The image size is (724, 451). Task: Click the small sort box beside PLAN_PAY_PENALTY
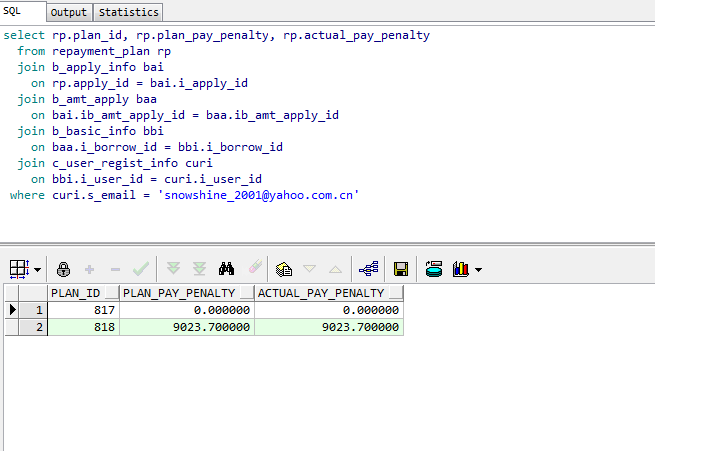tap(247, 293)
